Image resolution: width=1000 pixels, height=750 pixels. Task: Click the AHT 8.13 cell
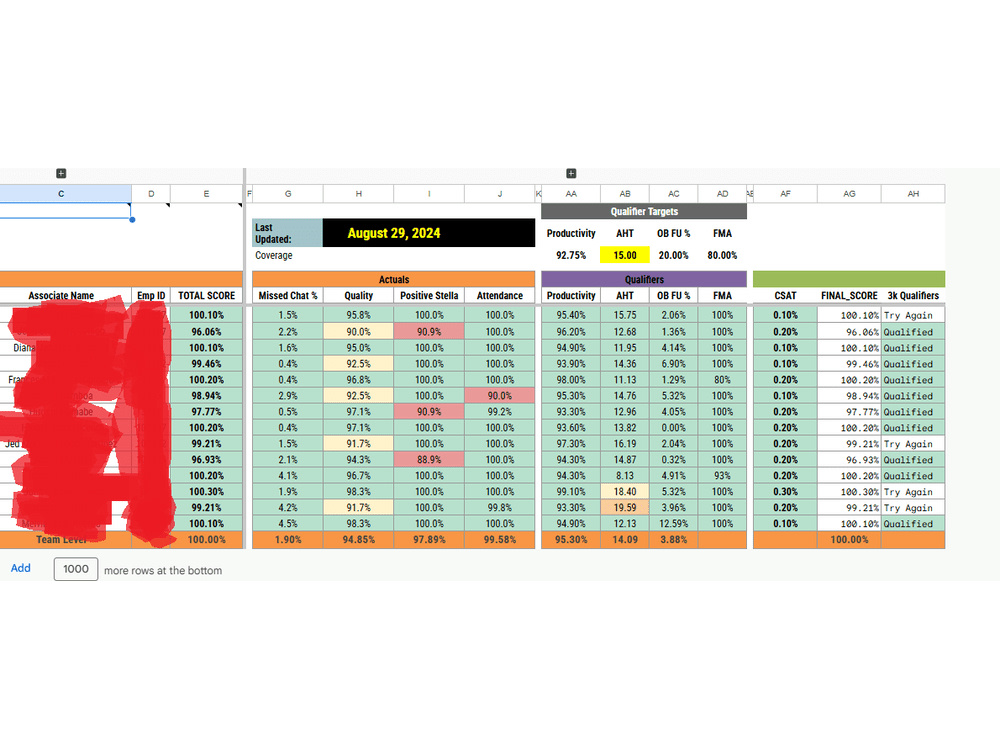pos(625,476)
